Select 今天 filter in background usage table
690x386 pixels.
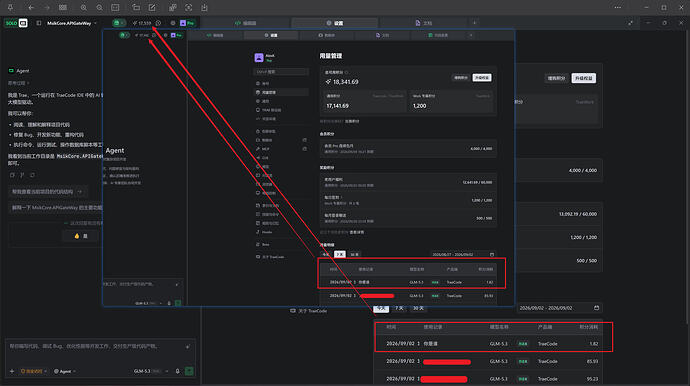click(381, 309)
